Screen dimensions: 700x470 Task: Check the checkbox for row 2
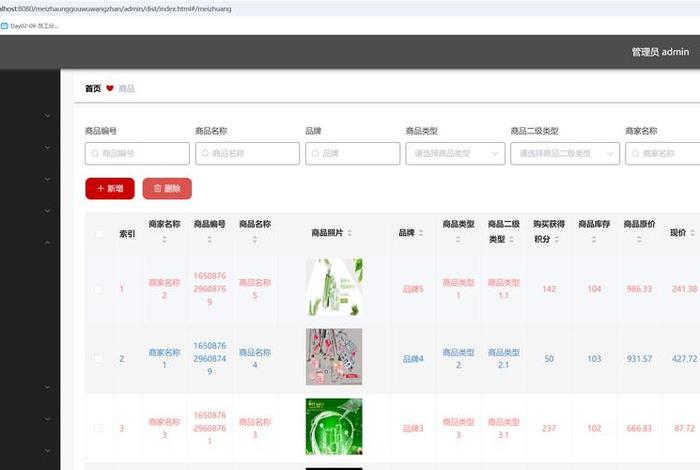[99, 358]
